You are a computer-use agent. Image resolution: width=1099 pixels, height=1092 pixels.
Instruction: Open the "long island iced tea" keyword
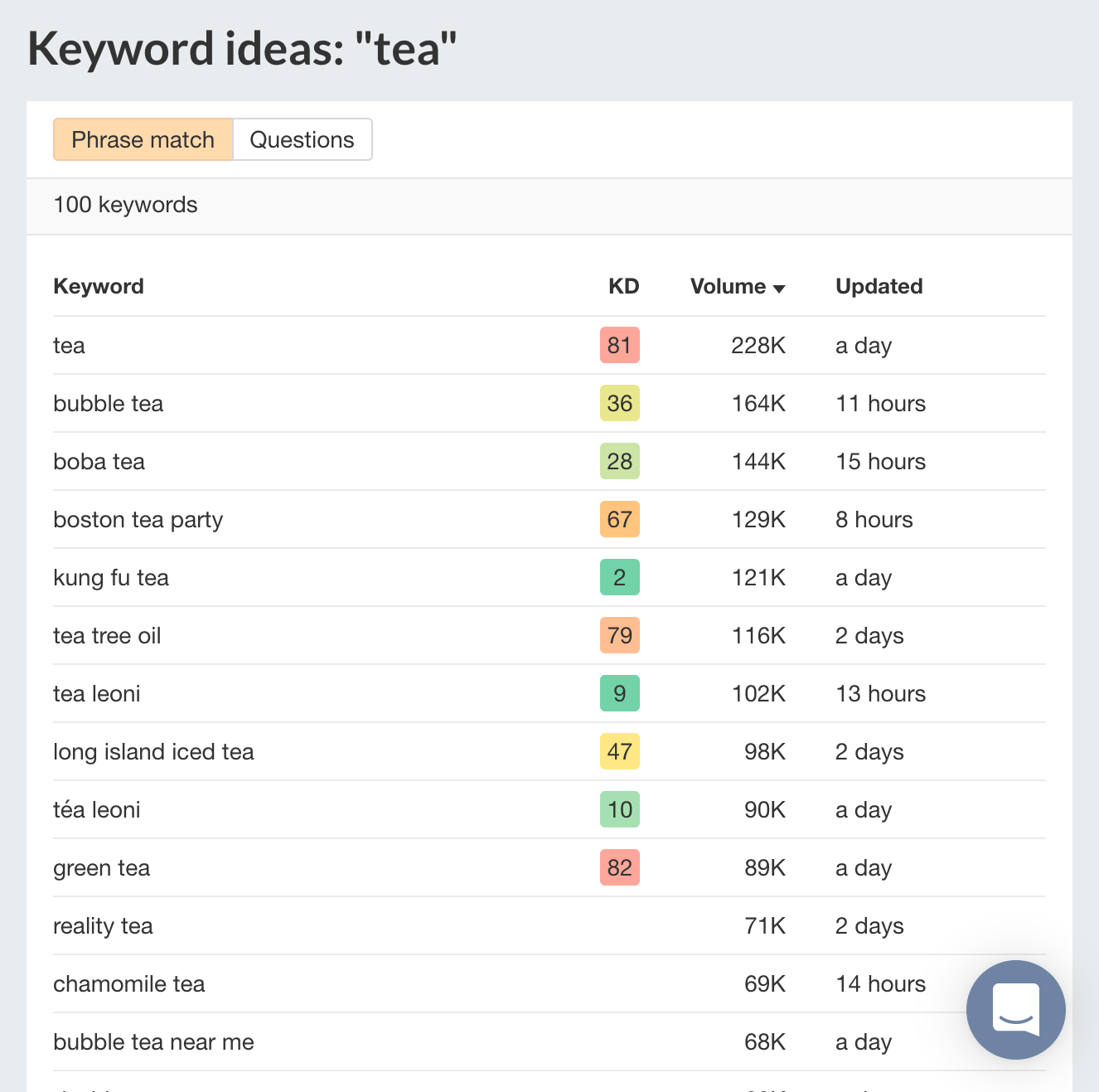[153, 752]
